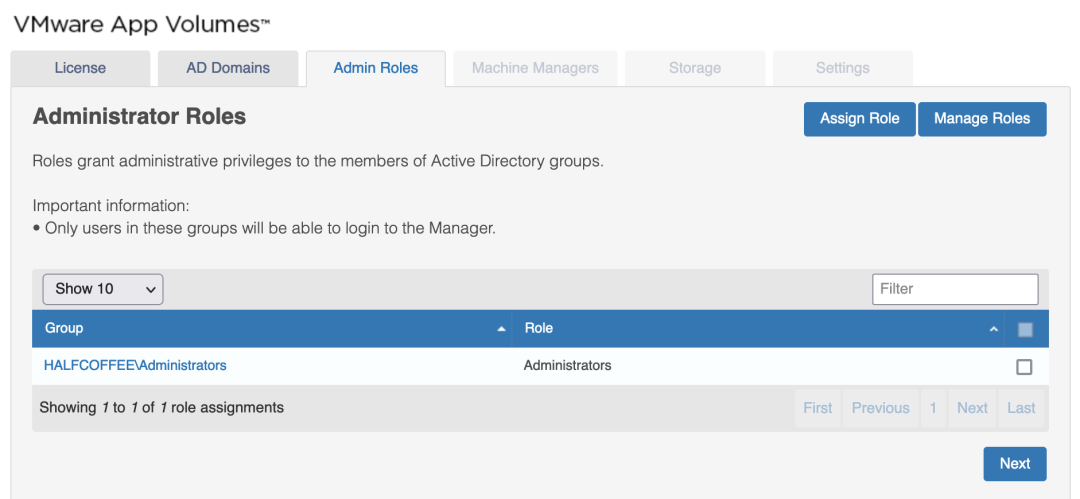This screenshot has width=1080, height=499.
Task: Click the Previous pagination button
Action: (880, 408)
